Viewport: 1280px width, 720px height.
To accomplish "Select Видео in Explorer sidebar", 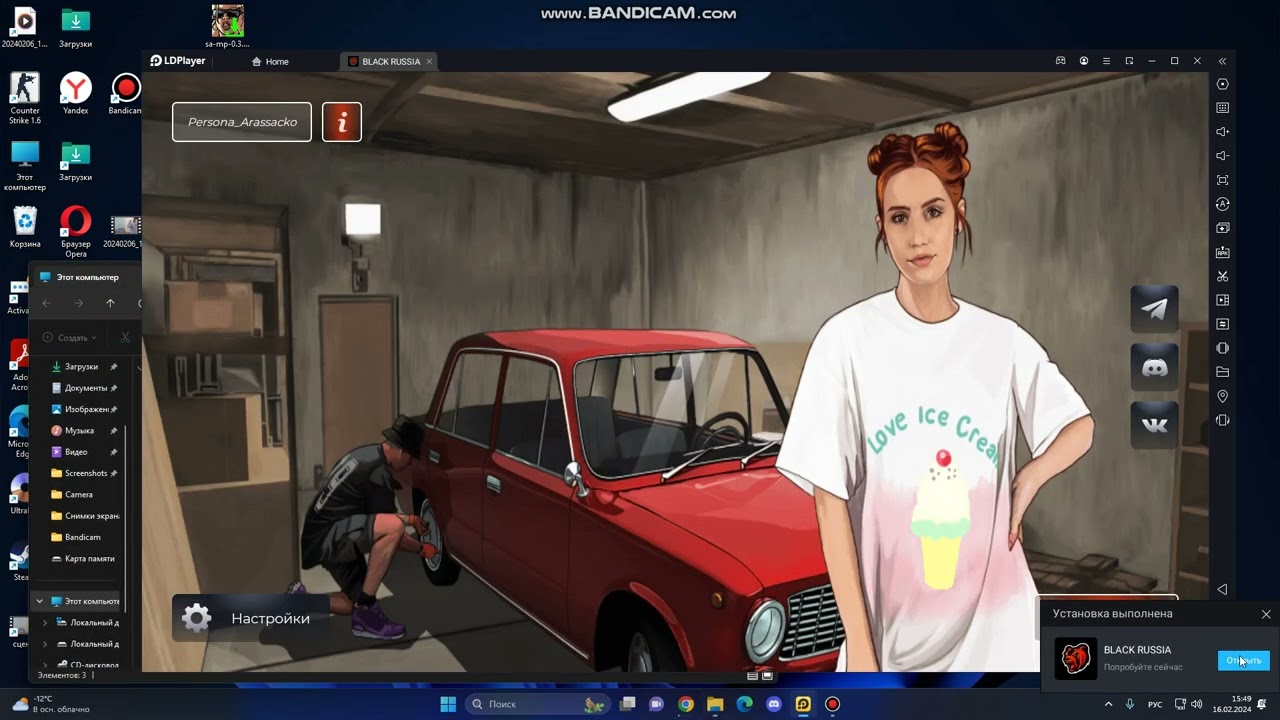I will click(76, 452).
